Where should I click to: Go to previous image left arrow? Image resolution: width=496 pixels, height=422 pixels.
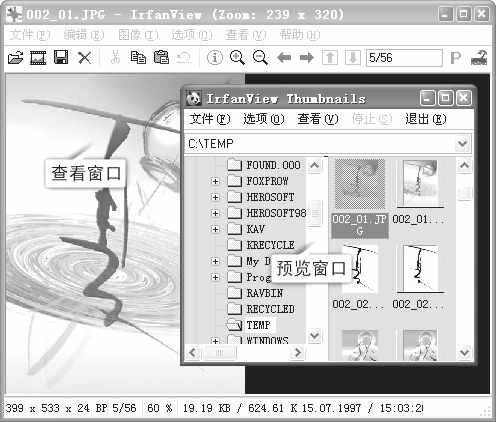284,58
